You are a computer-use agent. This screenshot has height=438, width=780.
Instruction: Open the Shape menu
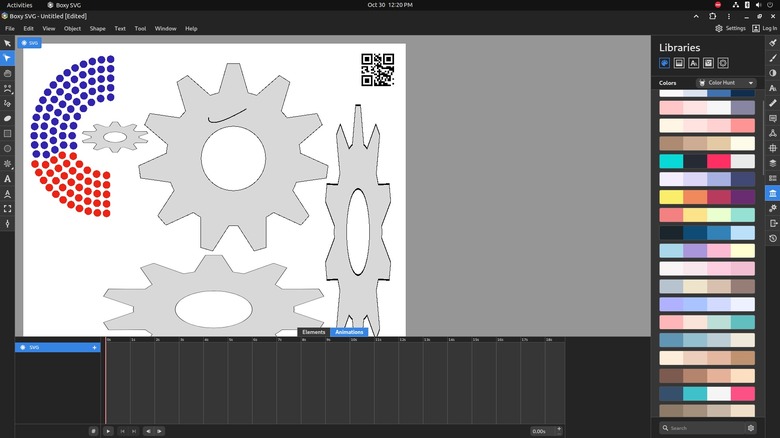coord(97,28)
